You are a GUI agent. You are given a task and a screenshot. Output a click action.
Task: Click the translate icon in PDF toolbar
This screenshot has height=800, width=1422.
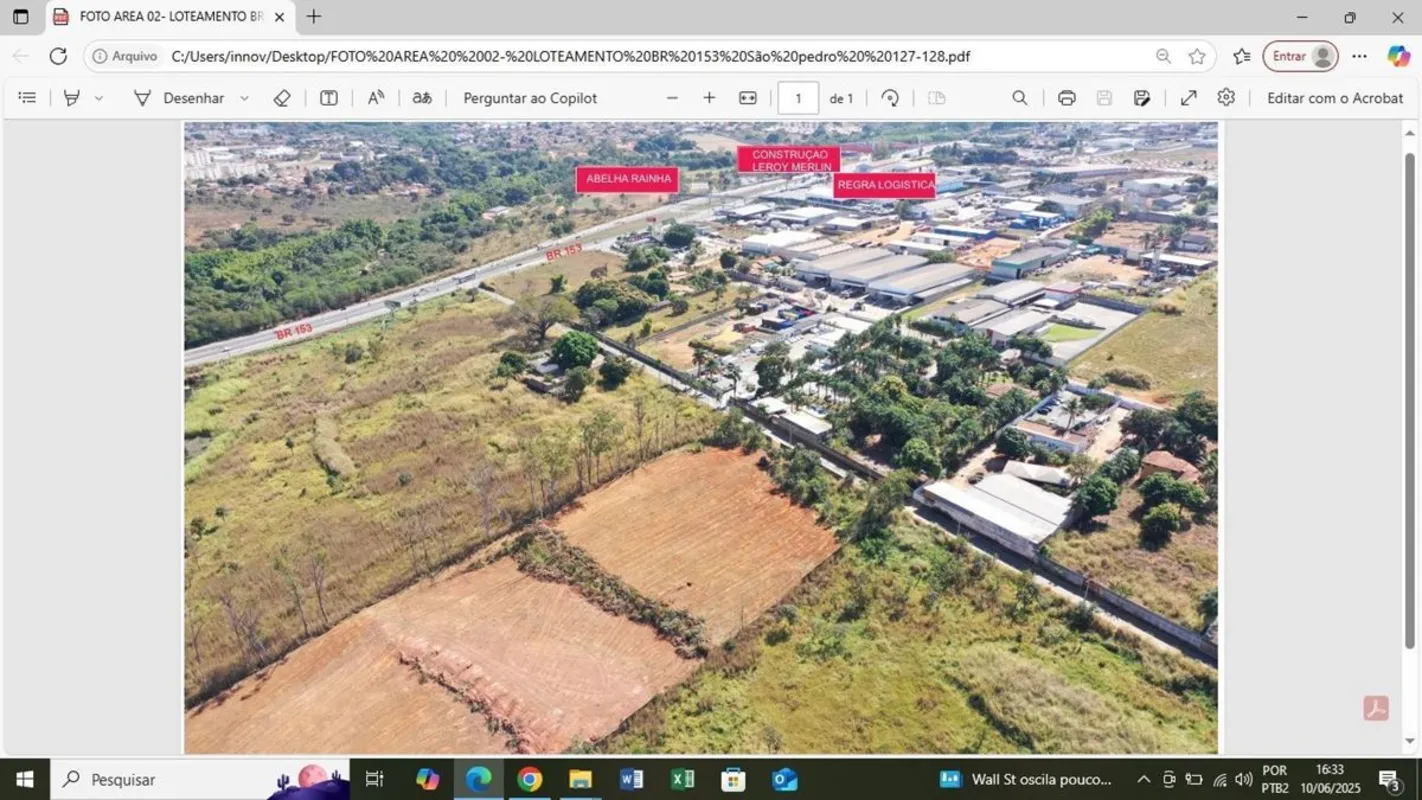pos(422,98)
